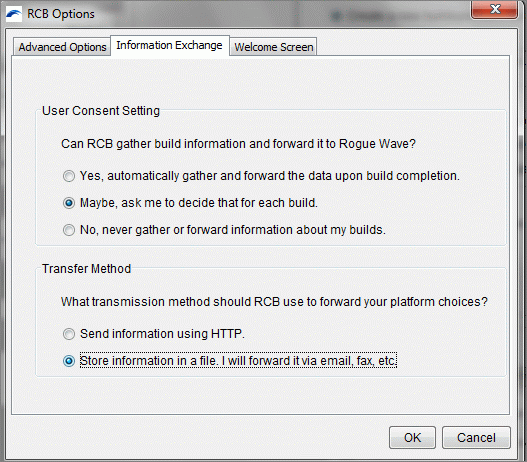This screenshot has width=527, height=462.
Task: Choose the Store information in a file radio button
Action: click(x=69, y=361)
